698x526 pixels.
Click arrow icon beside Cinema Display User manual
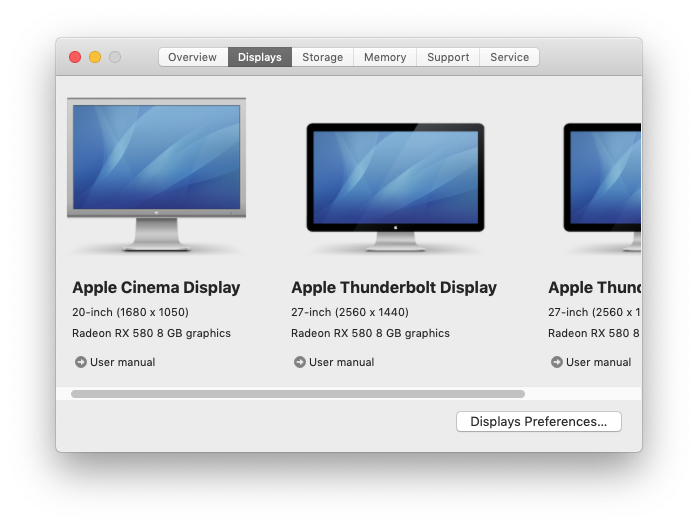point(81,362)
